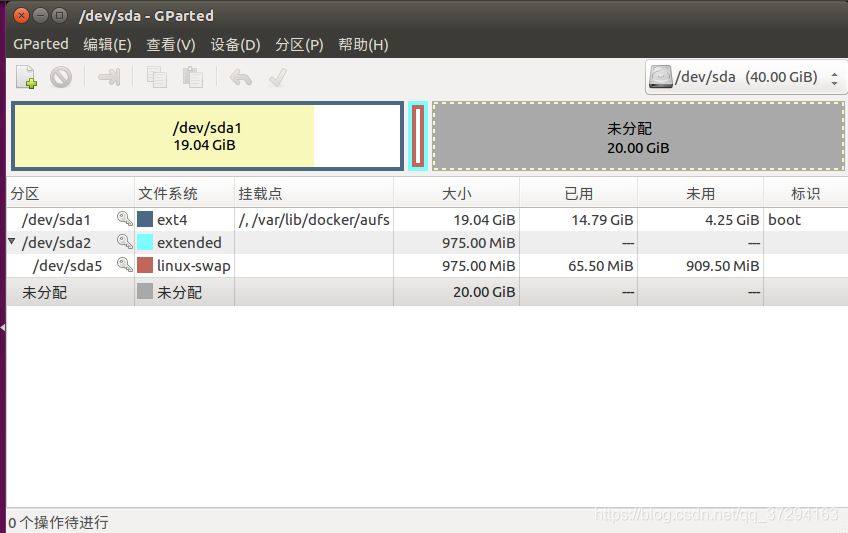Open the 编辑(E) menu
The width and height of the screenshot is (848, 533).
pyautogui.click(x=107, y=44)
